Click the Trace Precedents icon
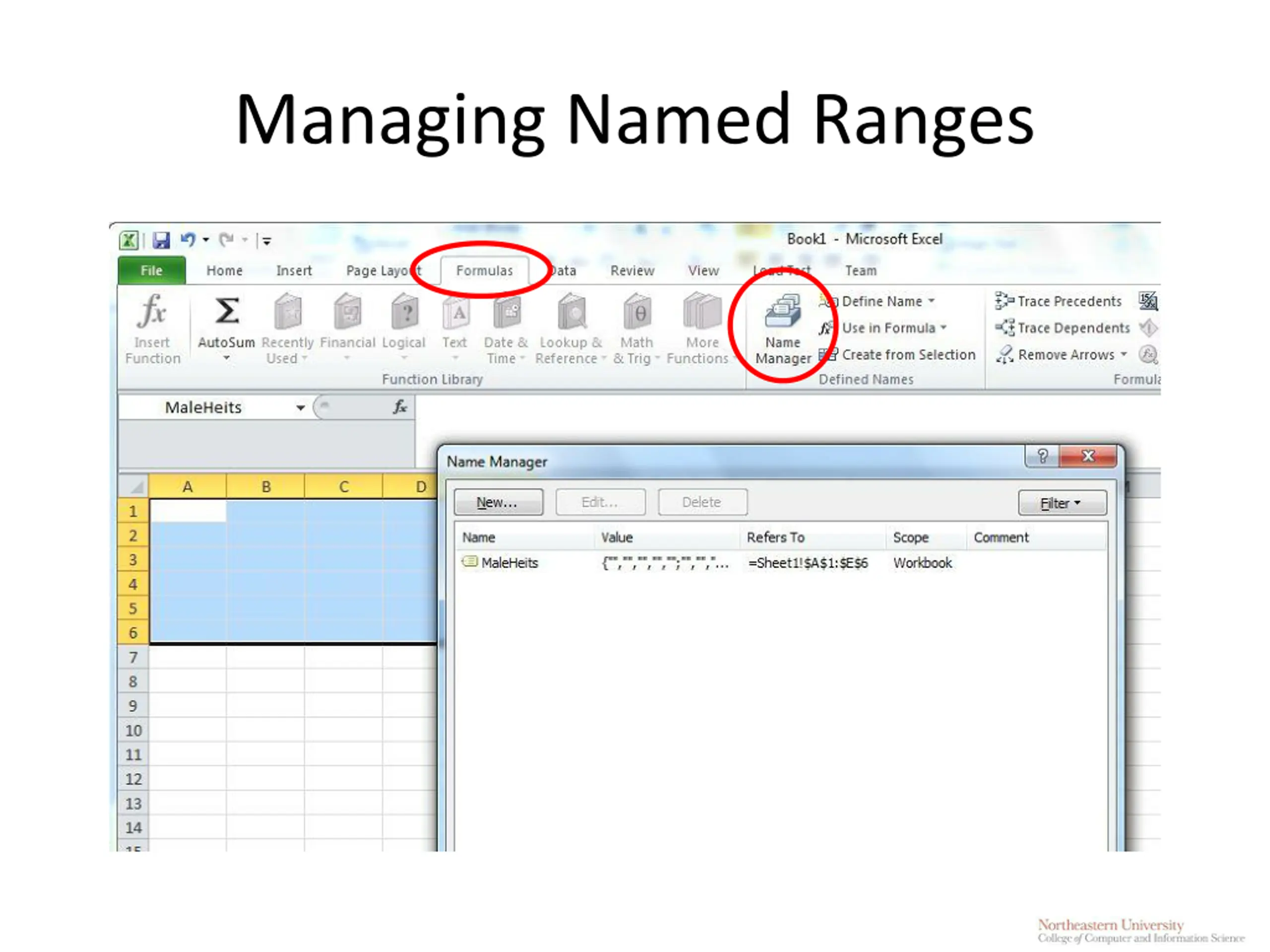 pos(1005,300)
